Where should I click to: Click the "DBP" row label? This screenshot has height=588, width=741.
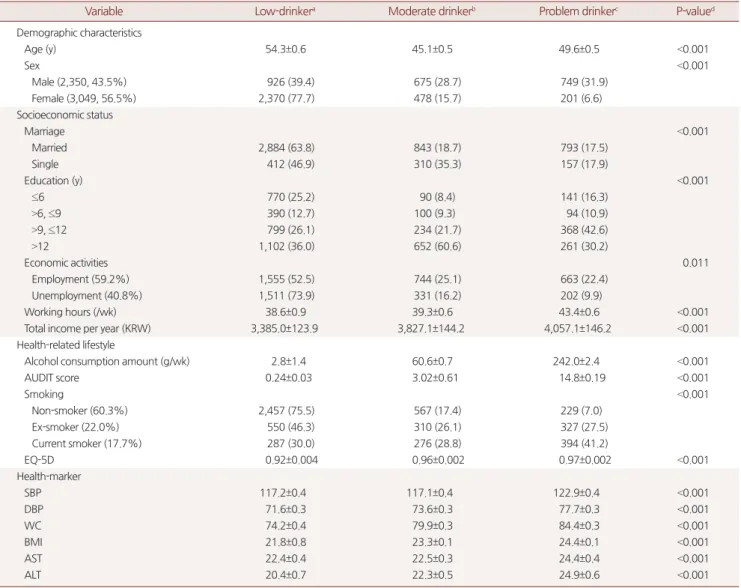pyautogui.click(x=34, y=509)
